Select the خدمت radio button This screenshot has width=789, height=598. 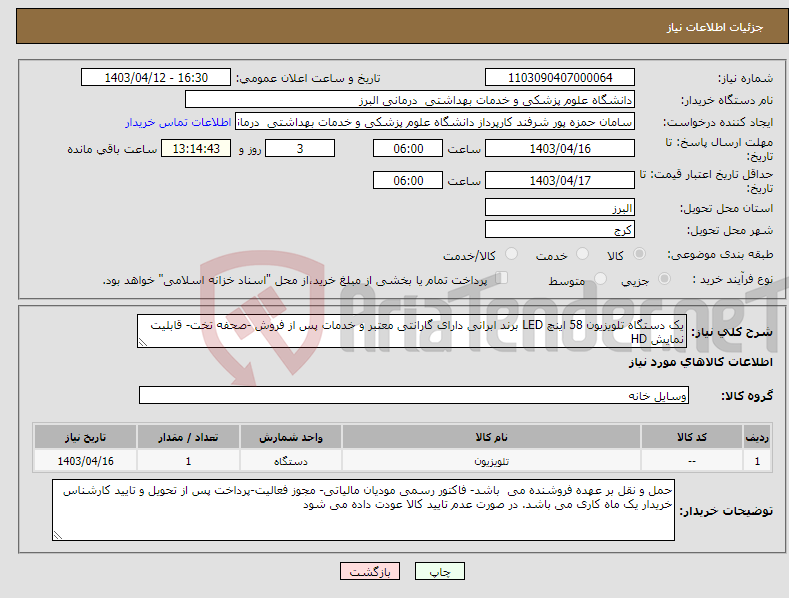pos(582,254)
